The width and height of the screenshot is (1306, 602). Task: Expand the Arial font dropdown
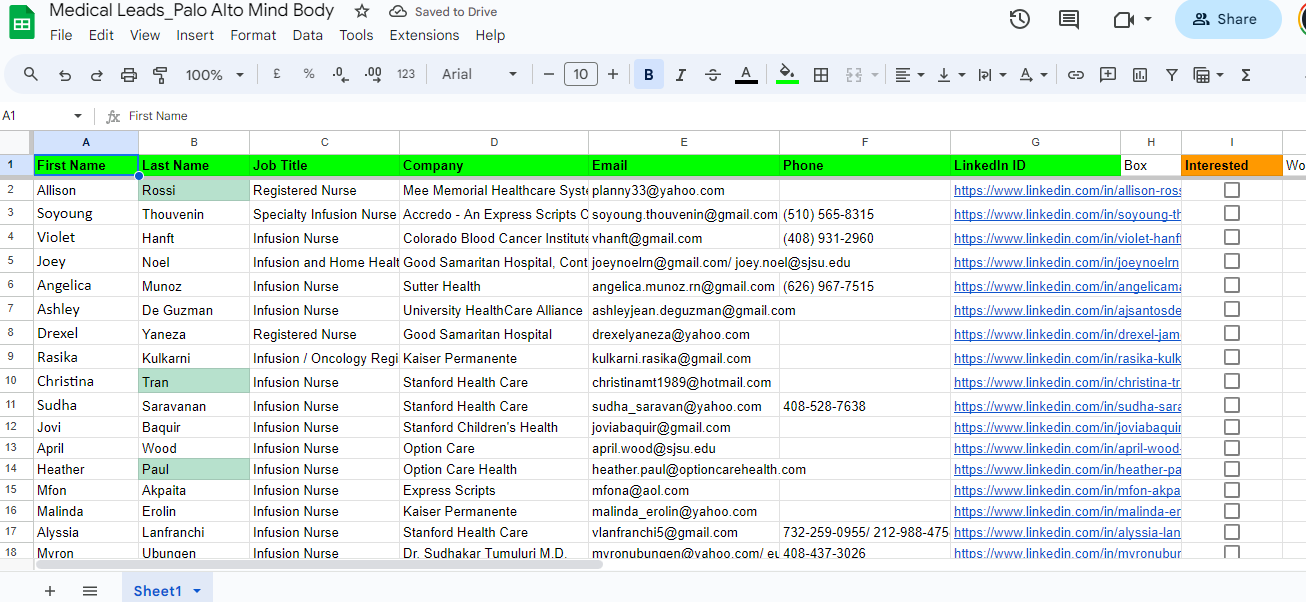[x=480, y=75]
